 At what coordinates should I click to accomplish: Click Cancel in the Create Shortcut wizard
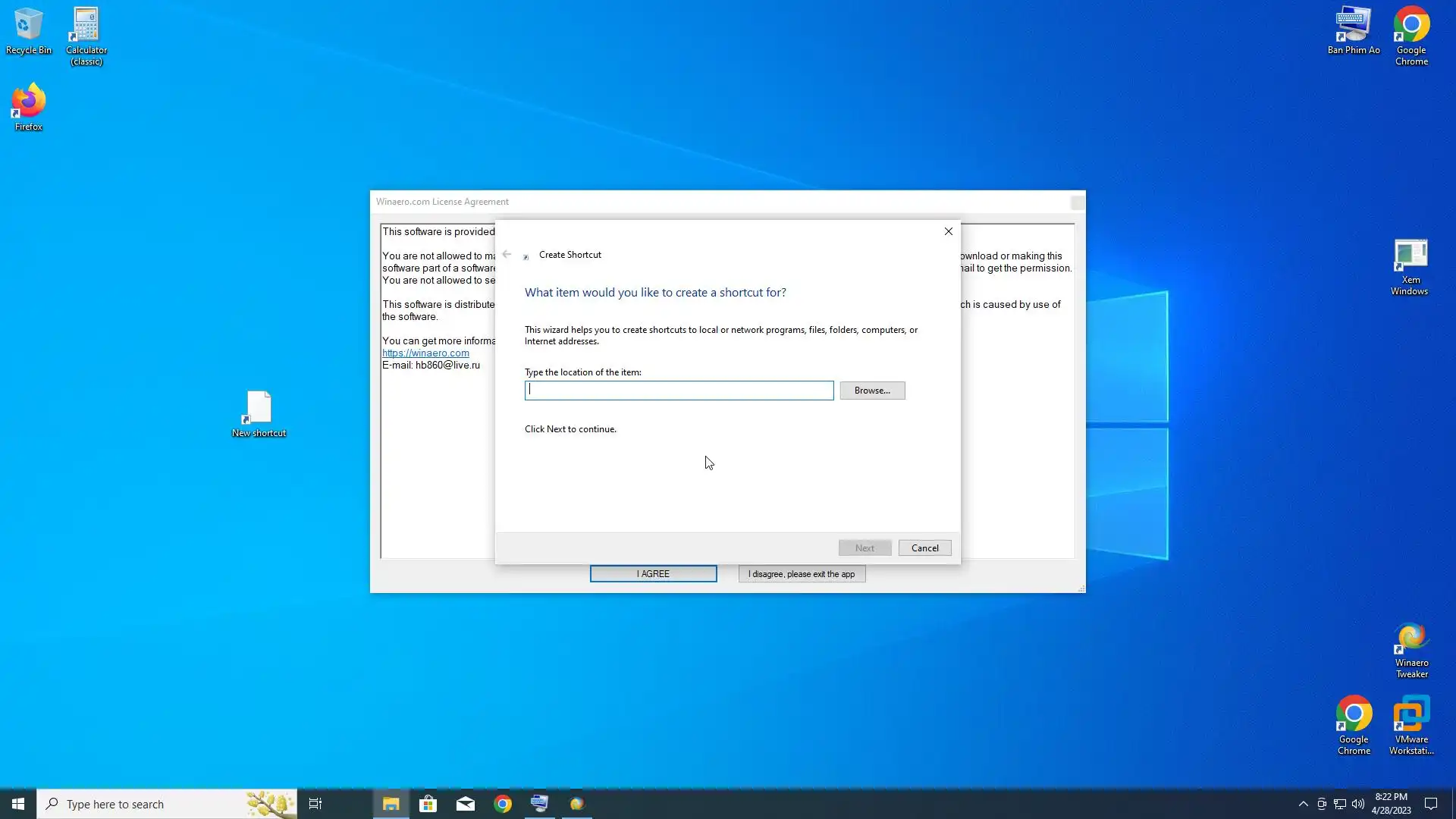924,548
